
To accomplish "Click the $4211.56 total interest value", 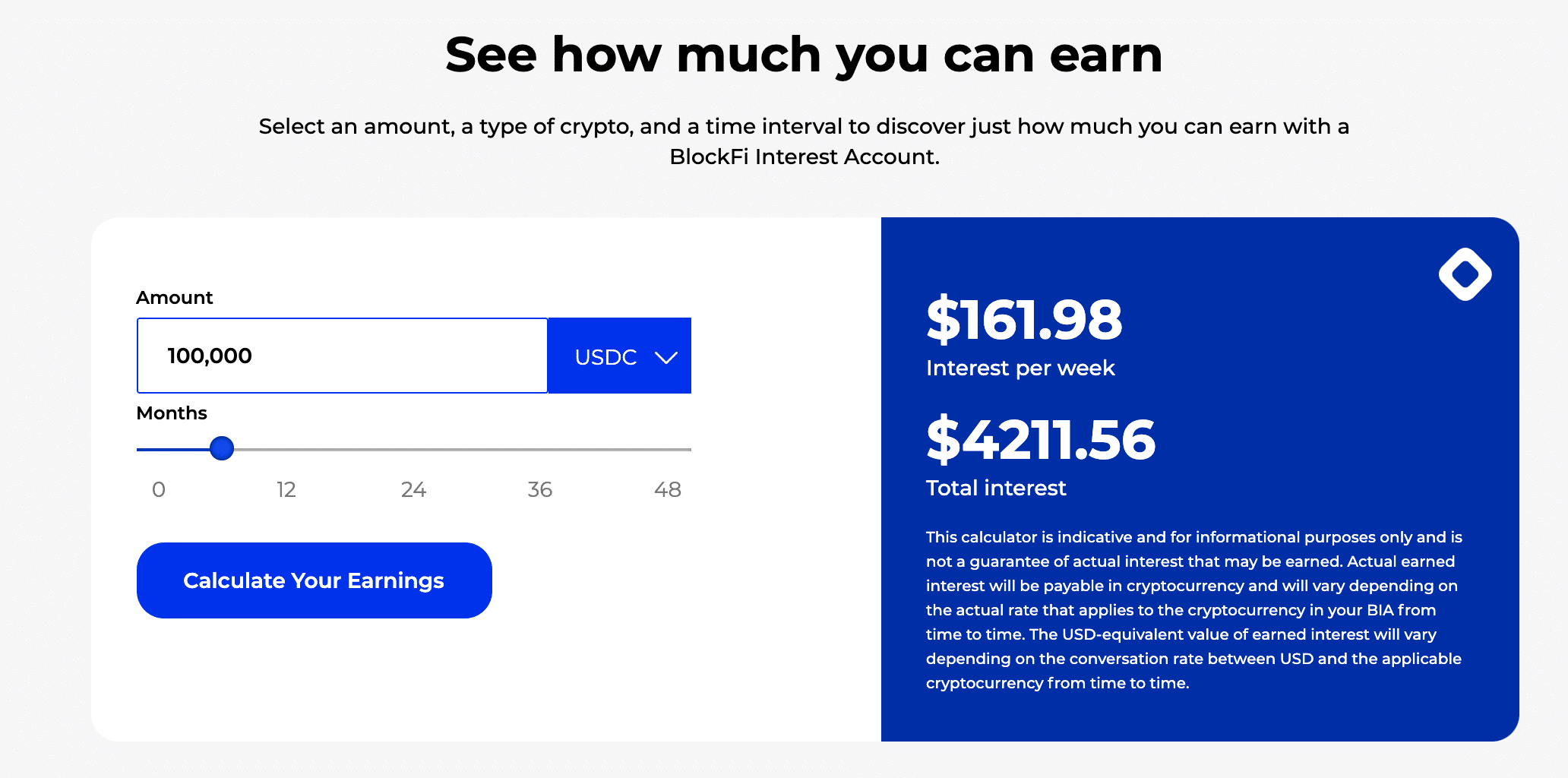I will (x=1041, y=439).
